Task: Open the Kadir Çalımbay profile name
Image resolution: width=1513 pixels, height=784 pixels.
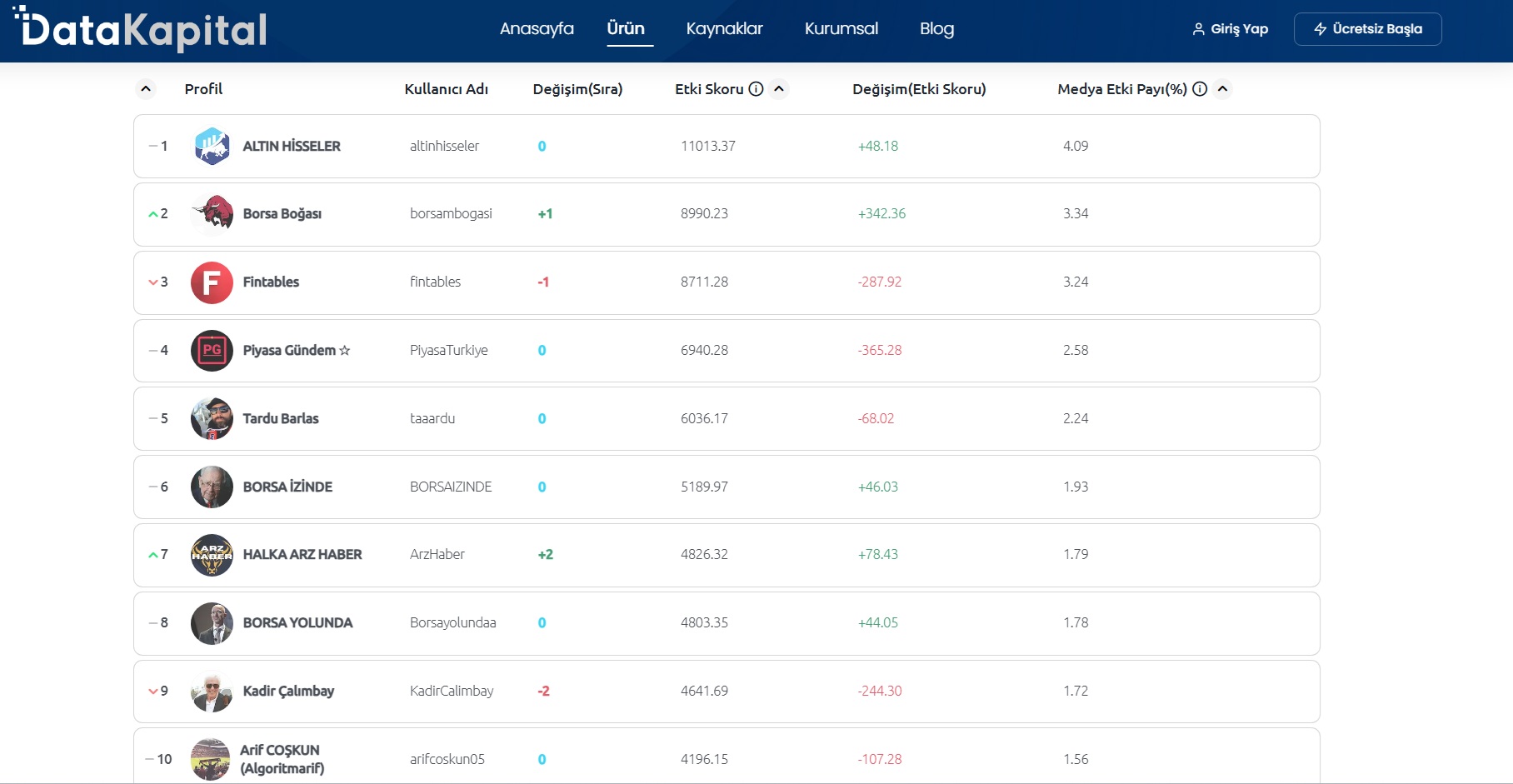Action: pyautogui.click(x=288, y=691)
